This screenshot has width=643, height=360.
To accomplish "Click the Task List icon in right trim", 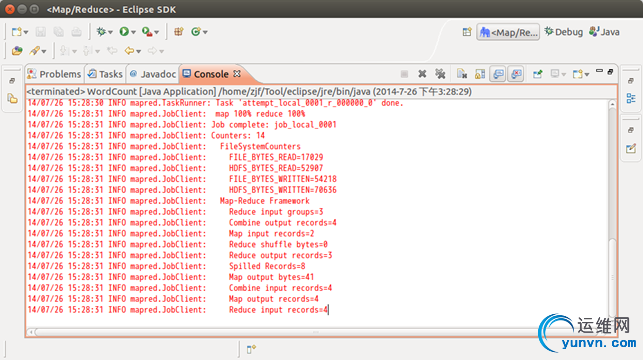I will 631,148.
